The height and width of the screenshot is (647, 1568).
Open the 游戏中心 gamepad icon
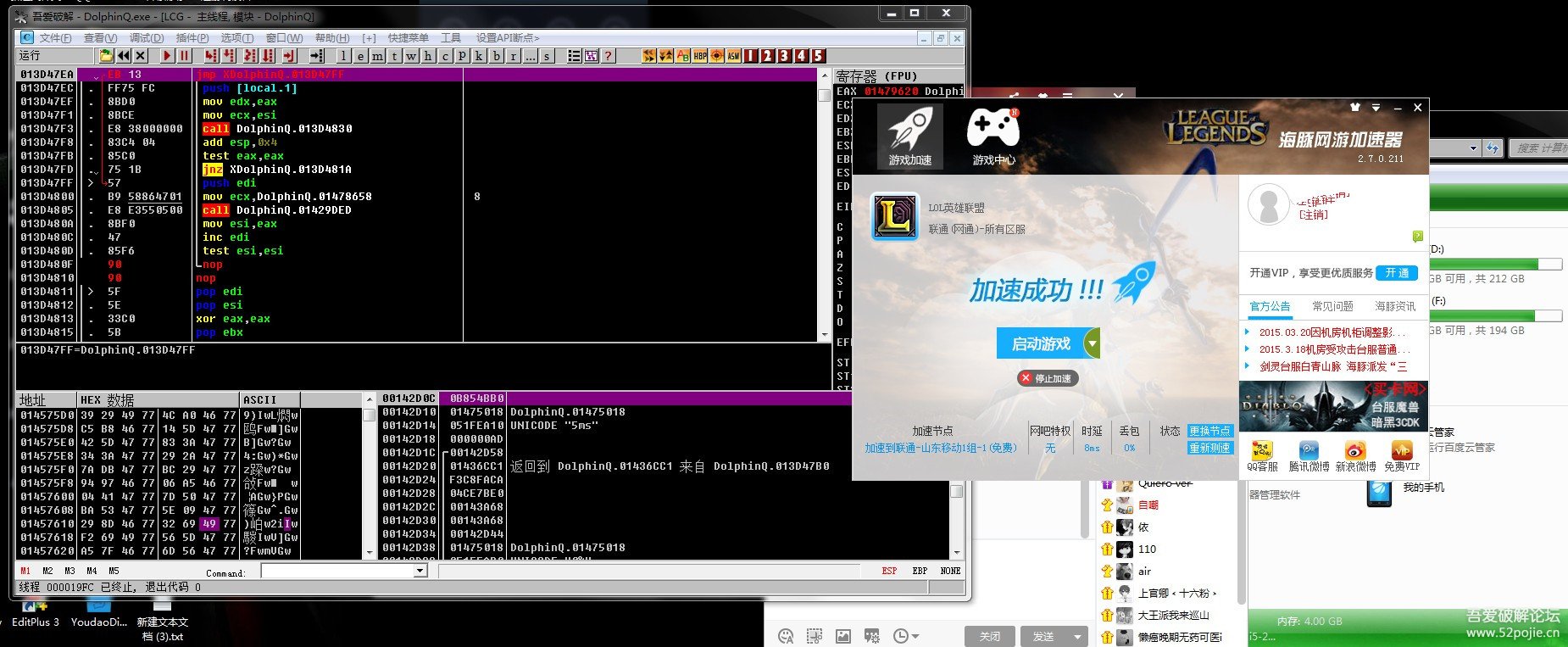[x=993, y=136]
